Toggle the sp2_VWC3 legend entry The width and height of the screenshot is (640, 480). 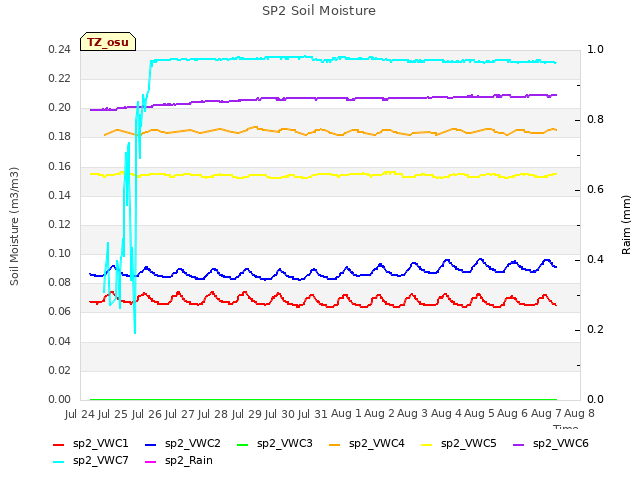point(275,444)
